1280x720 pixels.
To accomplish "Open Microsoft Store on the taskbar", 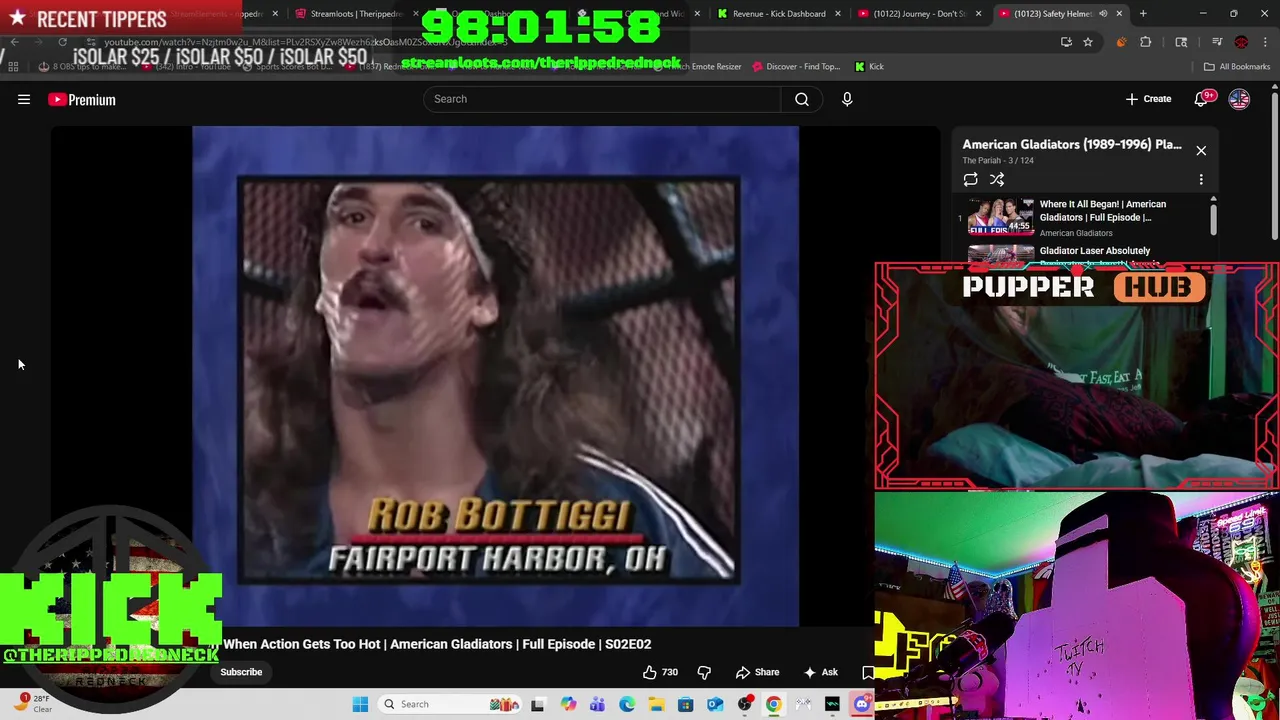I will coord(685,704).
